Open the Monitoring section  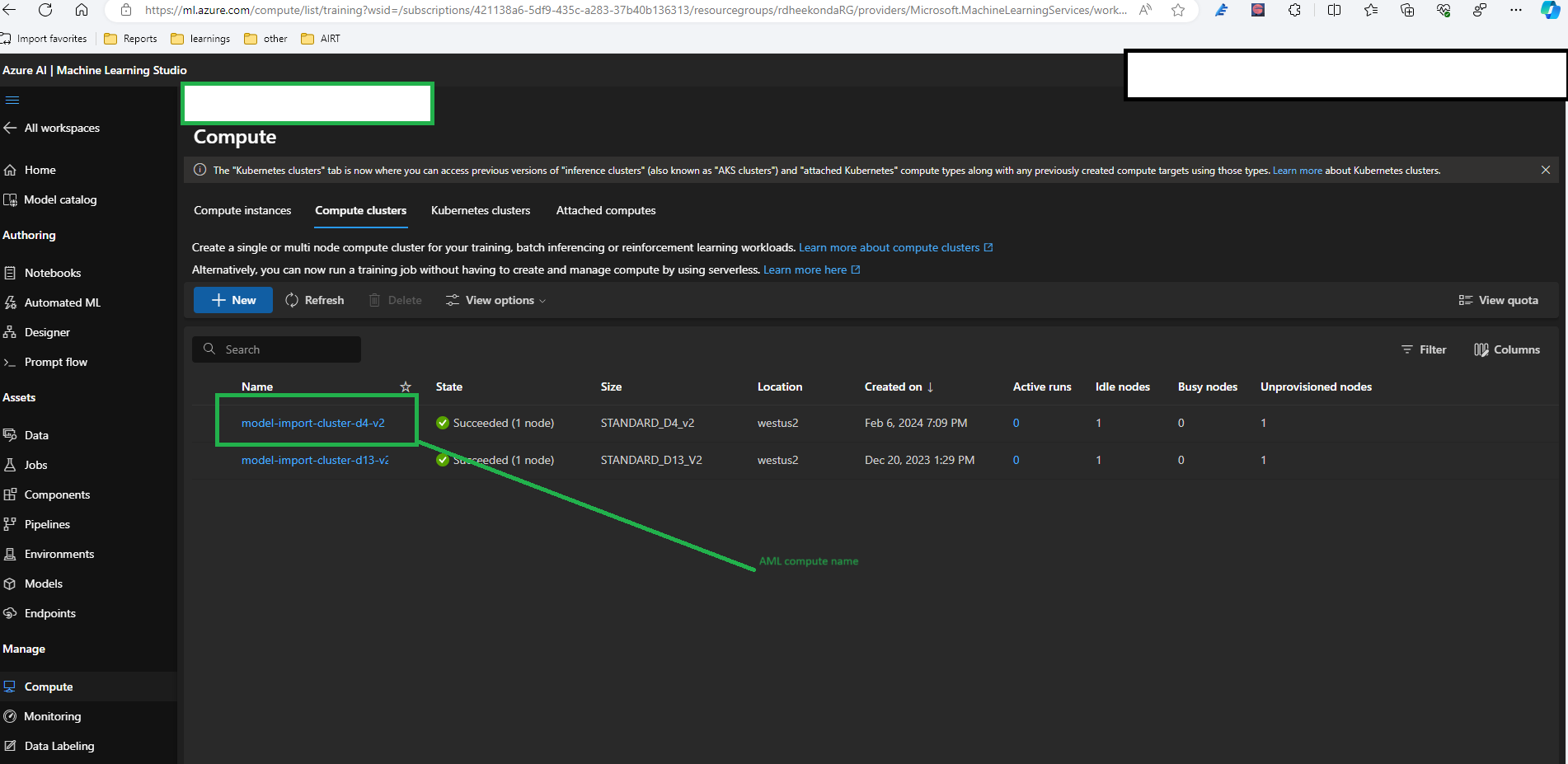coord(53,715)
